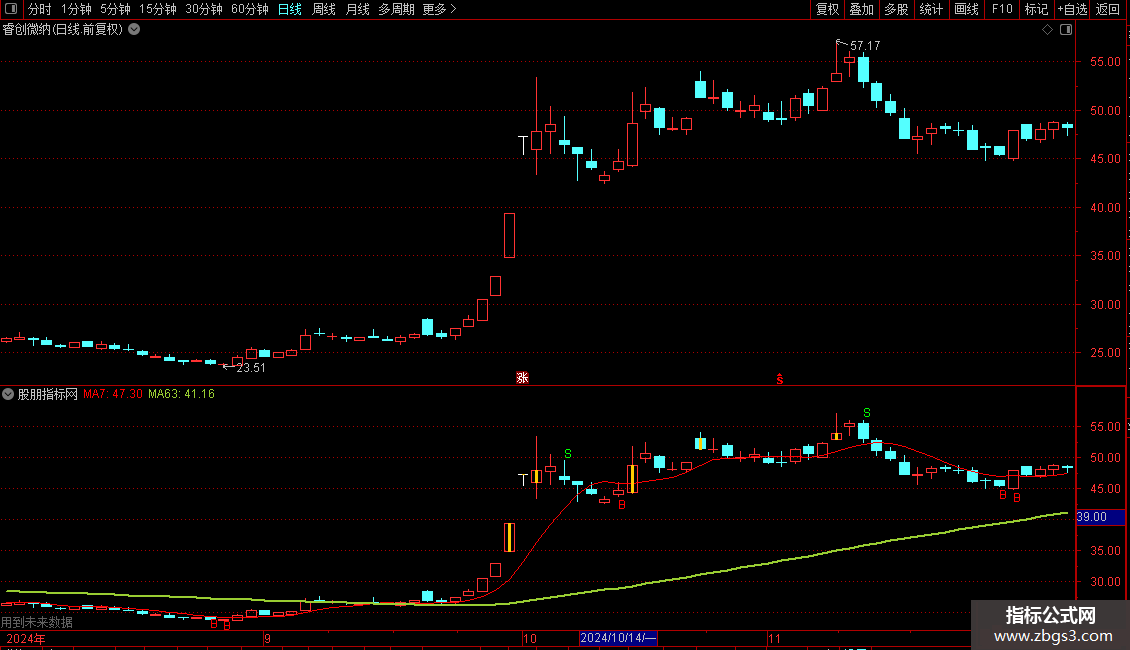Open the 股朋指标网 indicator dropdown
This screenshot has height=650, width=1130.
8,394
